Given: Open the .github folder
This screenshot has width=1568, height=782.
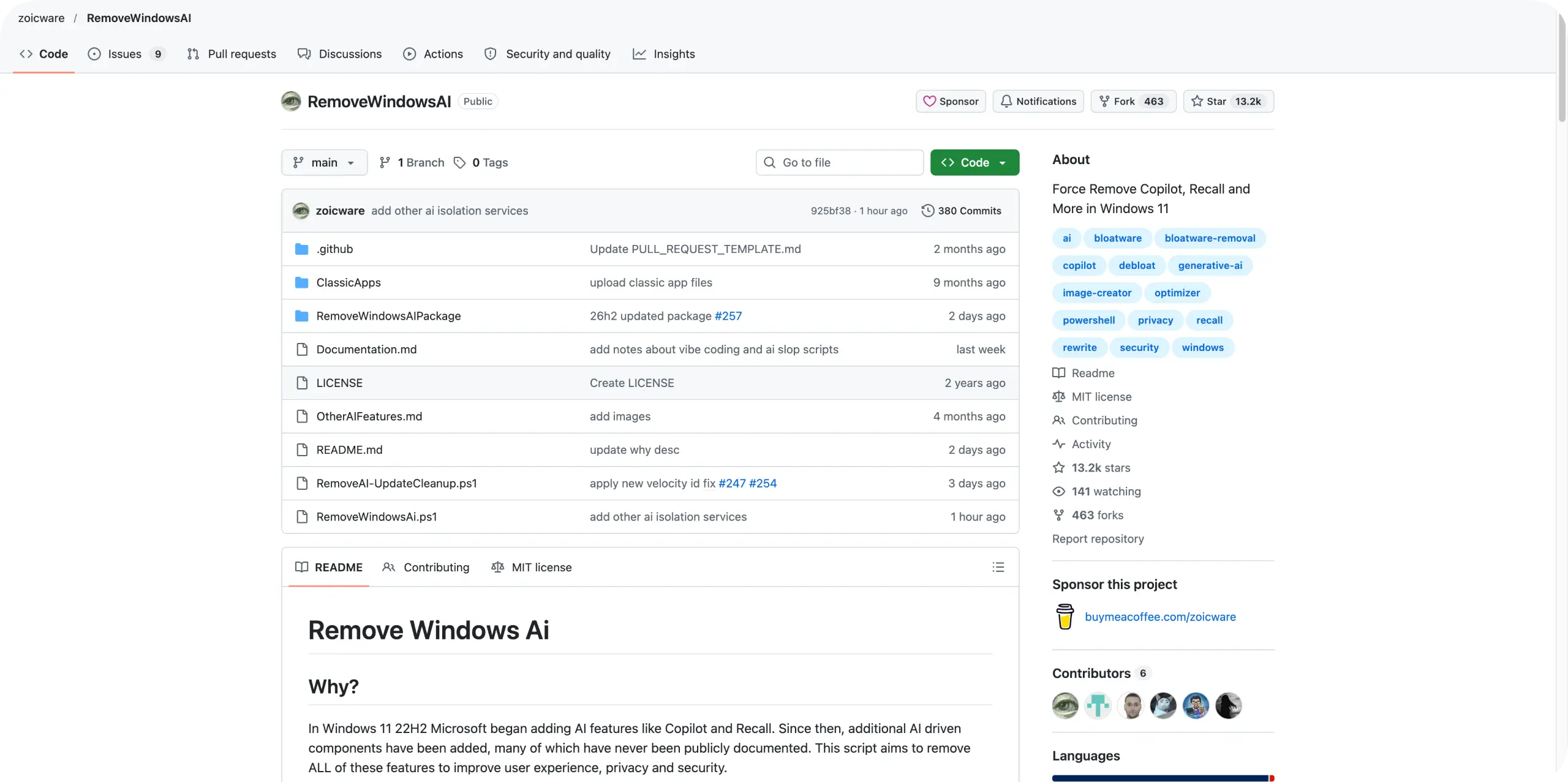Looking at the screenshot, I should tap(334, 249).
